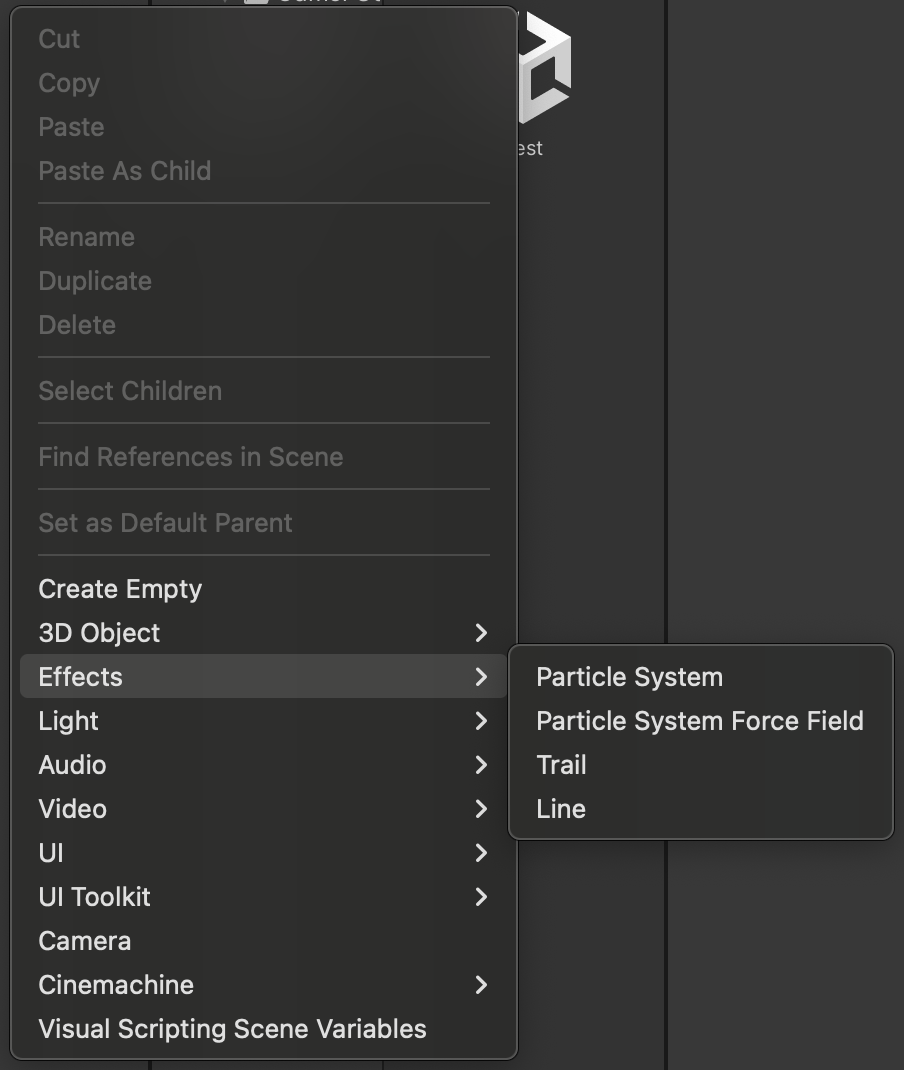Image resolution: width=904 pixels, height=1070 pixels.
Task: Click Create Empty menu item
Action: (120, 589)
